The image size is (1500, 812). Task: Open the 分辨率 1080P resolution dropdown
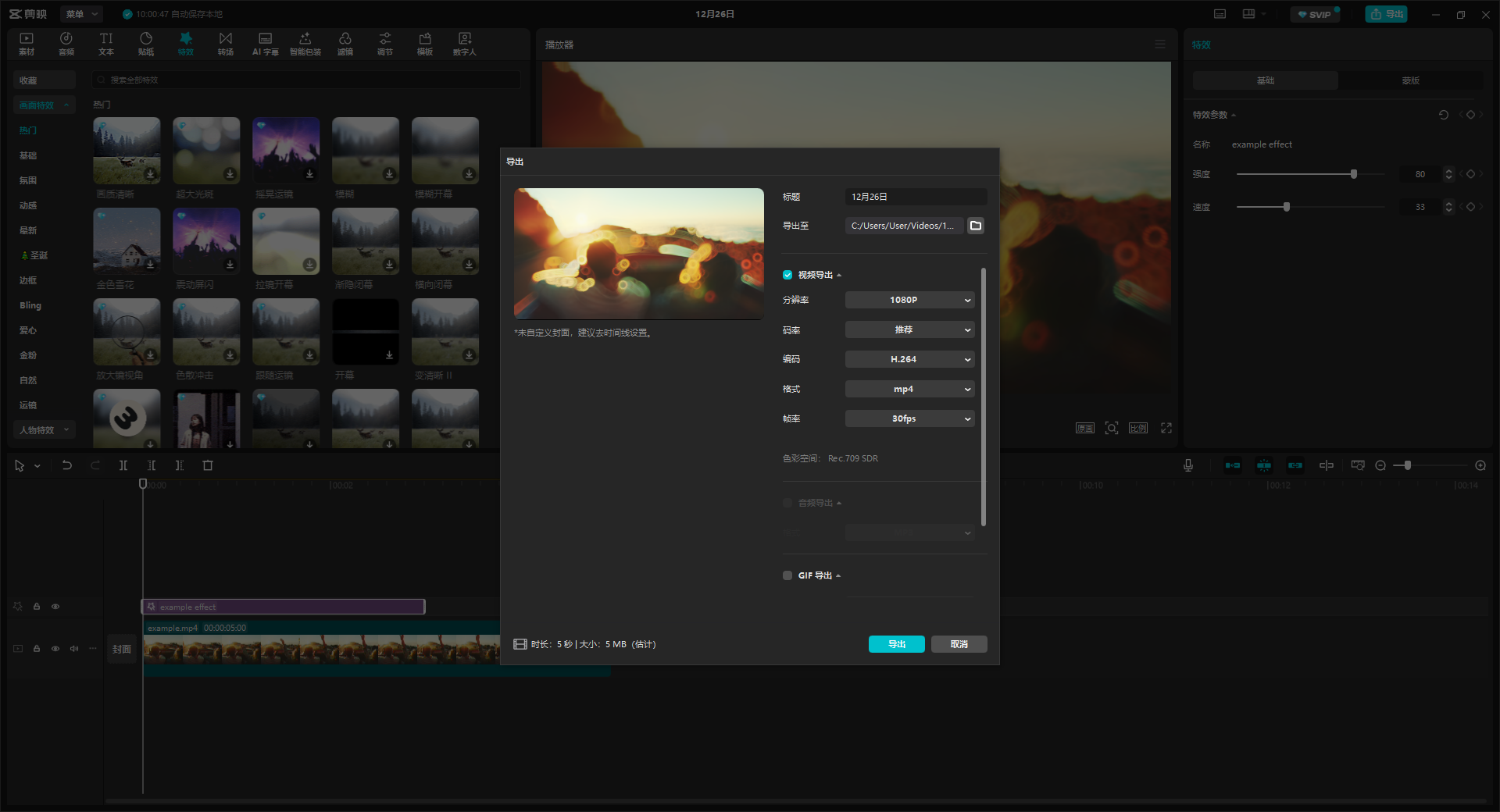(x=909, y=300)
